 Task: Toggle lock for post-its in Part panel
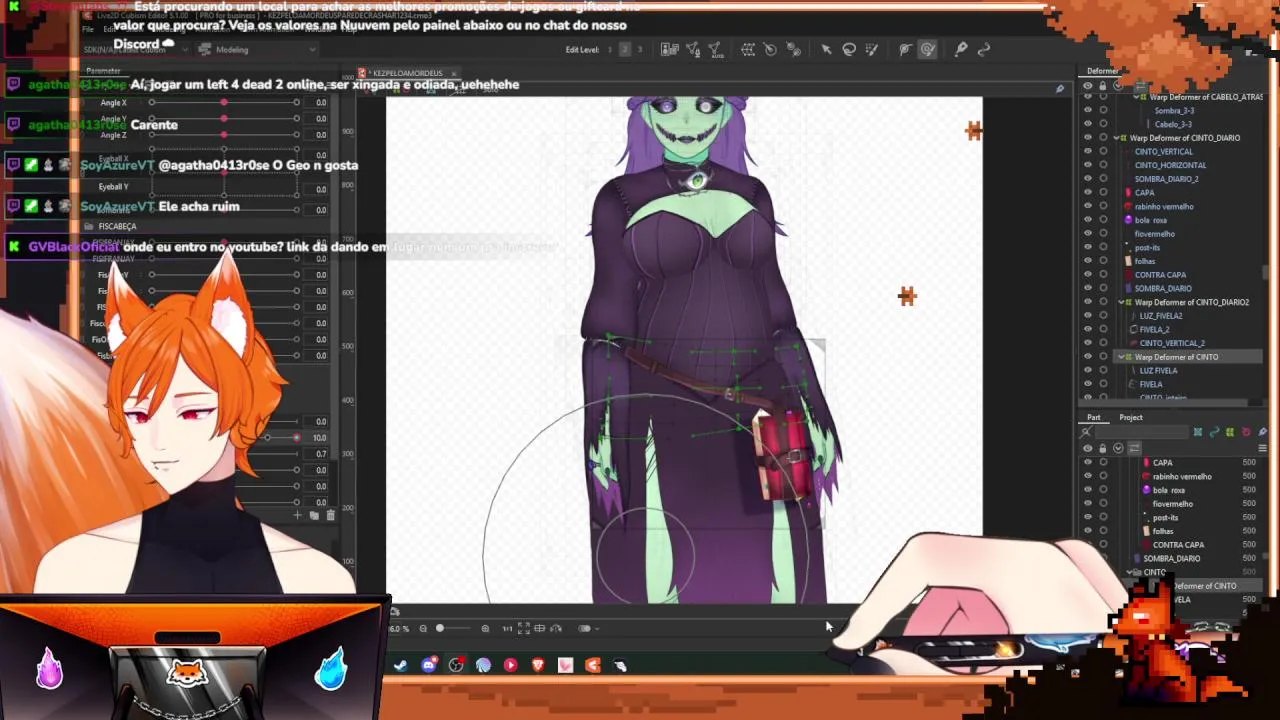1103,517
